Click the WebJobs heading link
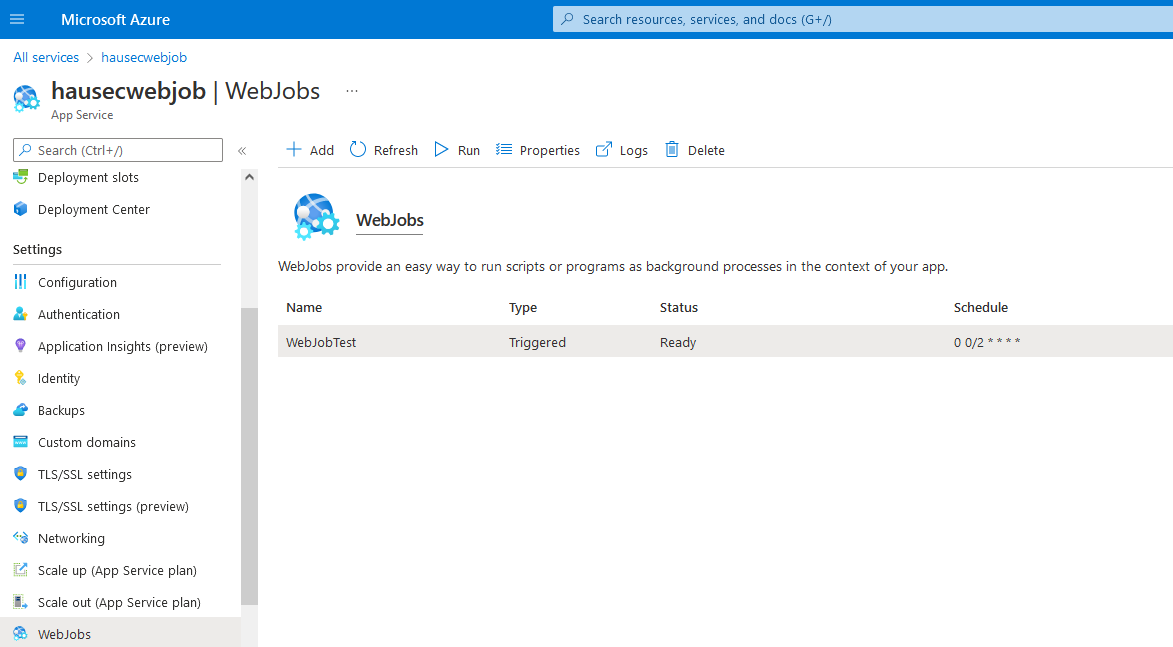The width and height of the screenshot is (1173, 647). (390, 220)
